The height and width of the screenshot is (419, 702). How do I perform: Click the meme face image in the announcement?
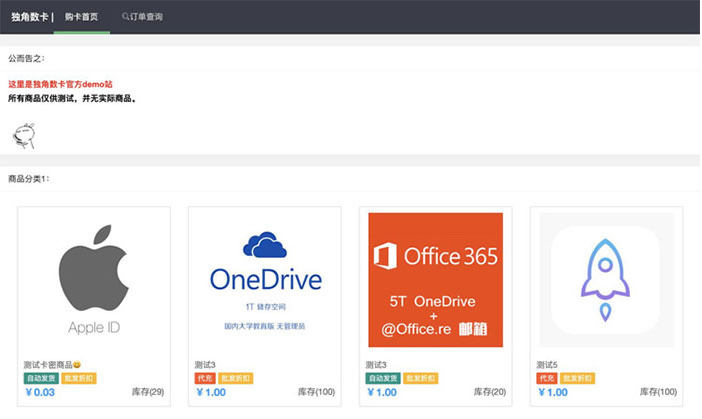coord(21,134)
